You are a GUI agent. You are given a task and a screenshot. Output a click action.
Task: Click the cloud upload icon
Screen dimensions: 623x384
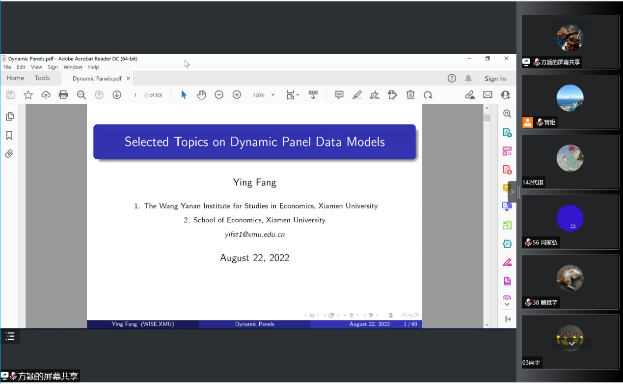(x=46, y=95)
